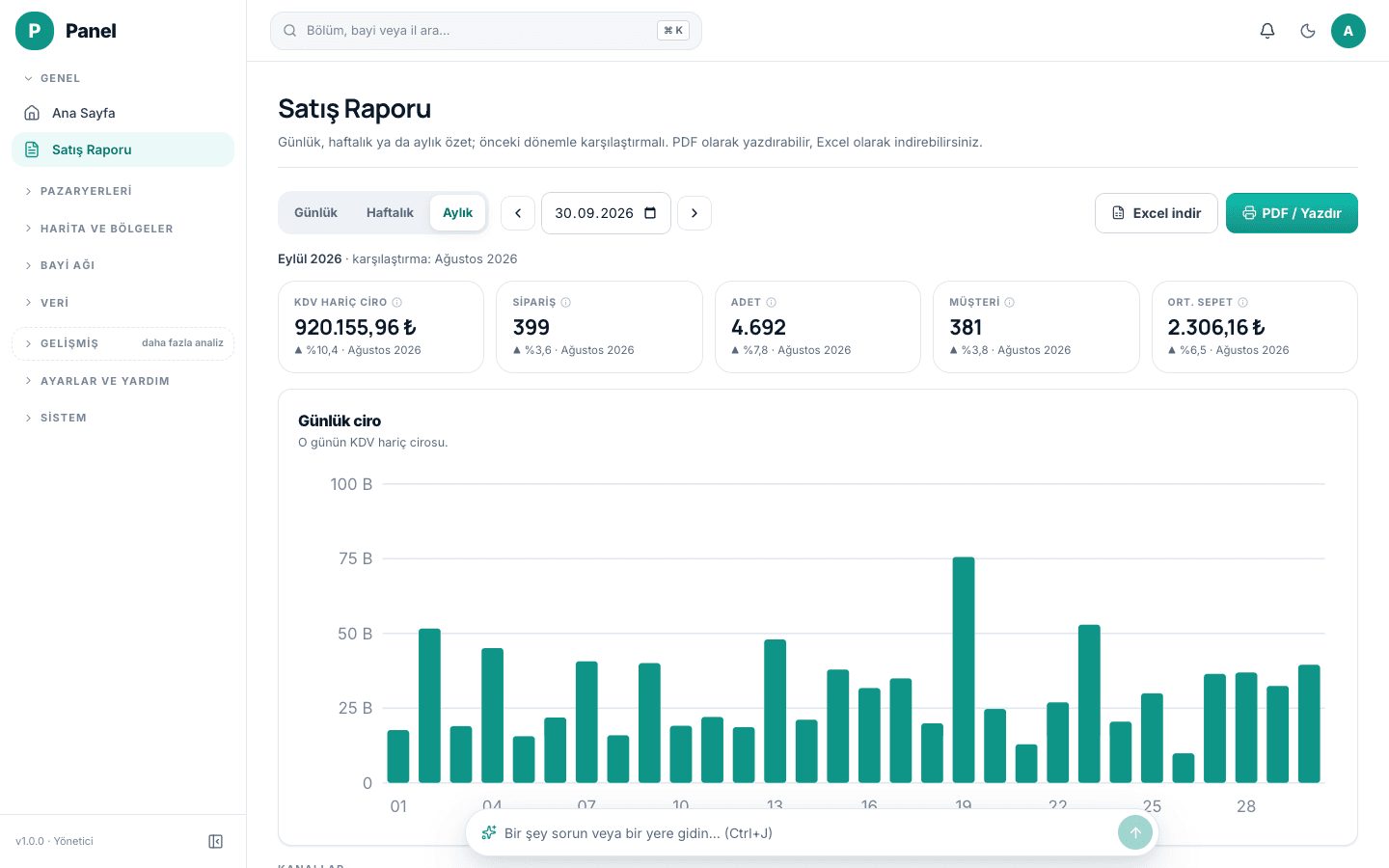Screen dimensions: 1389x868
Task: Send the assistant prompt arrow button
Action: 1135,833
